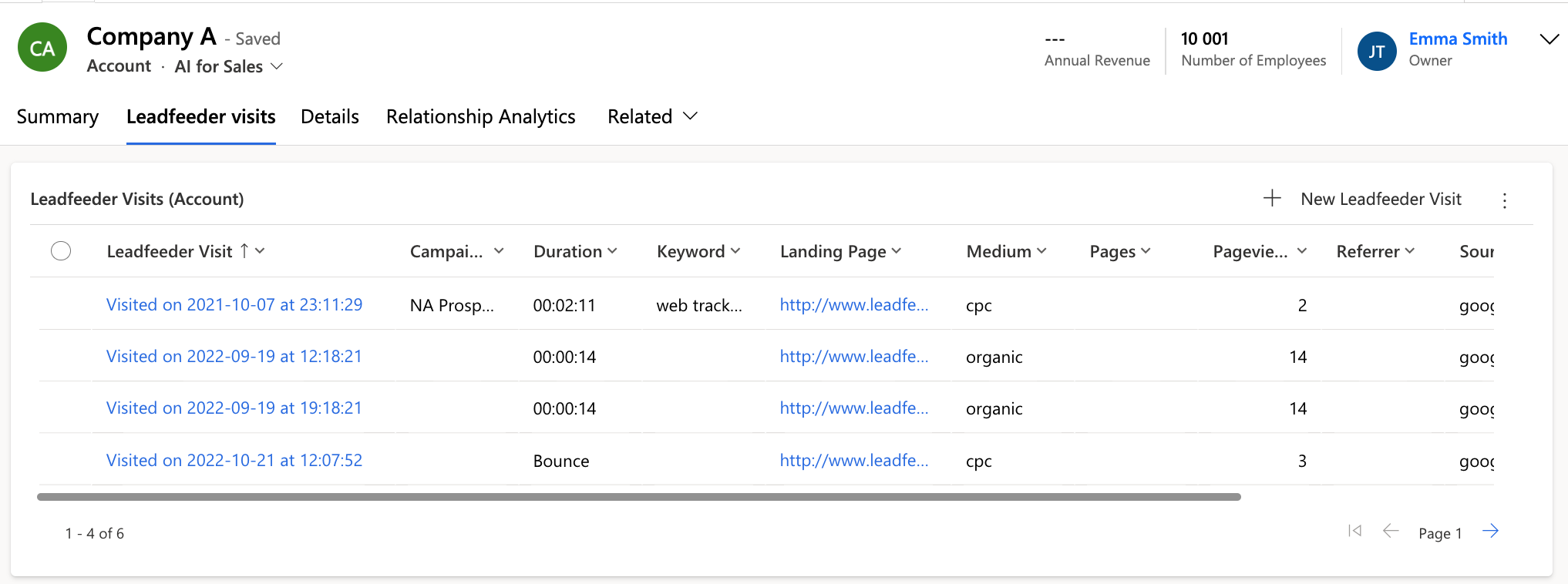Go to next page arrow

1491,531
